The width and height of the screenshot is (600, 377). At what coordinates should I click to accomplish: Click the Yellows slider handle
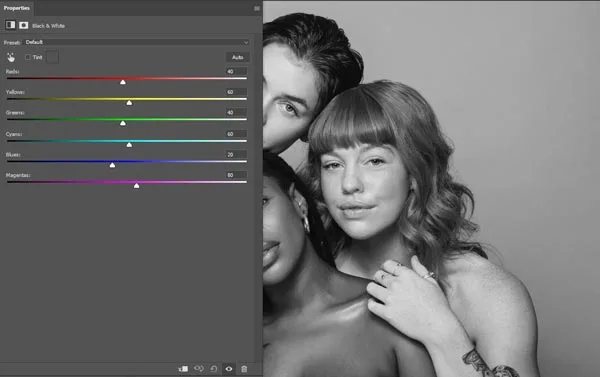[x=129, y=103]
